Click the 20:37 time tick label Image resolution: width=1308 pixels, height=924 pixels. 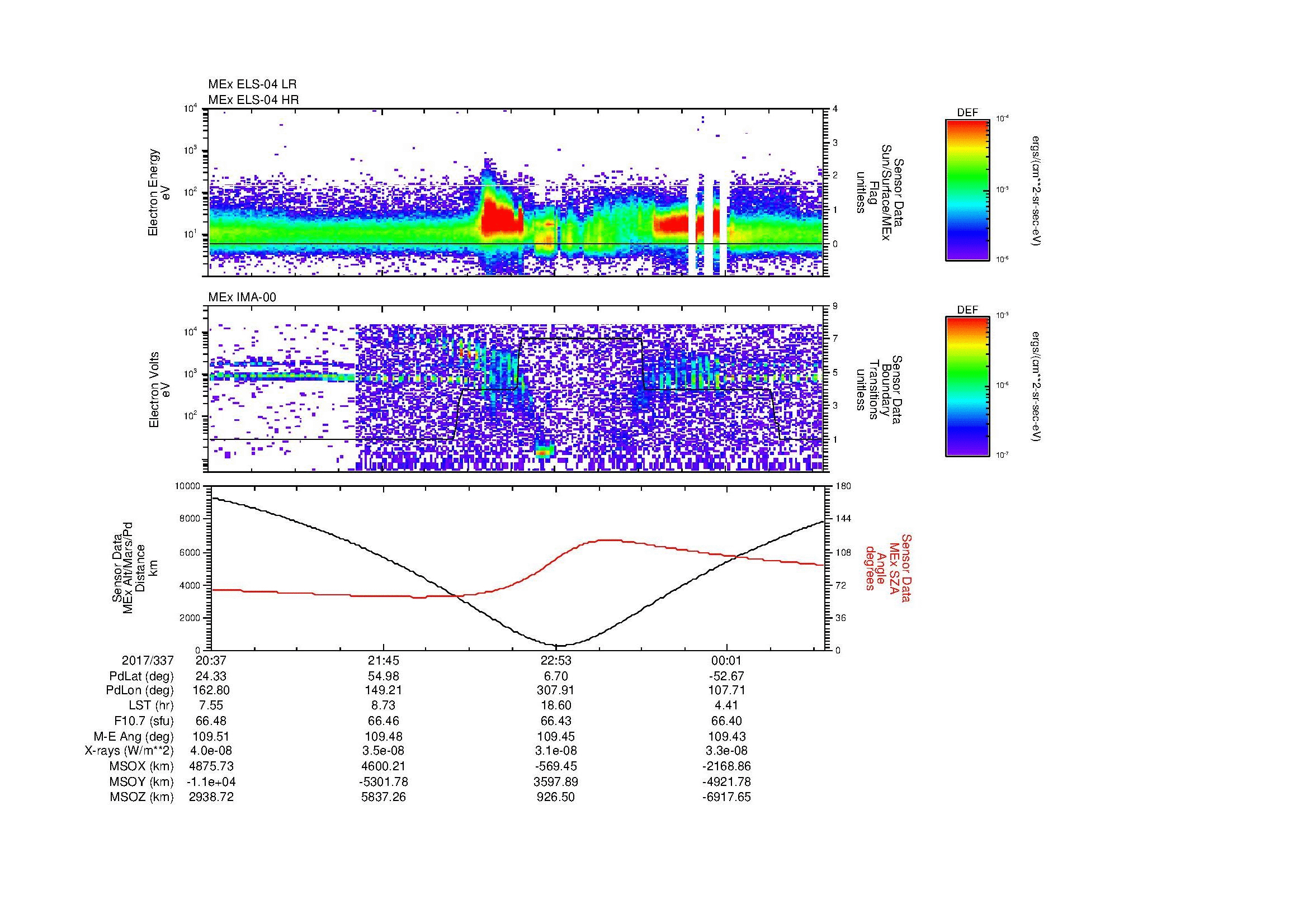coord(211,660)
